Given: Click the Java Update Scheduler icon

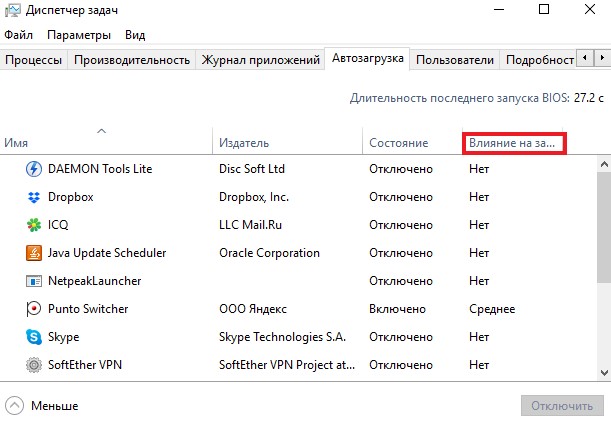Looking at the screenshot, I should (x=34, y=253).
